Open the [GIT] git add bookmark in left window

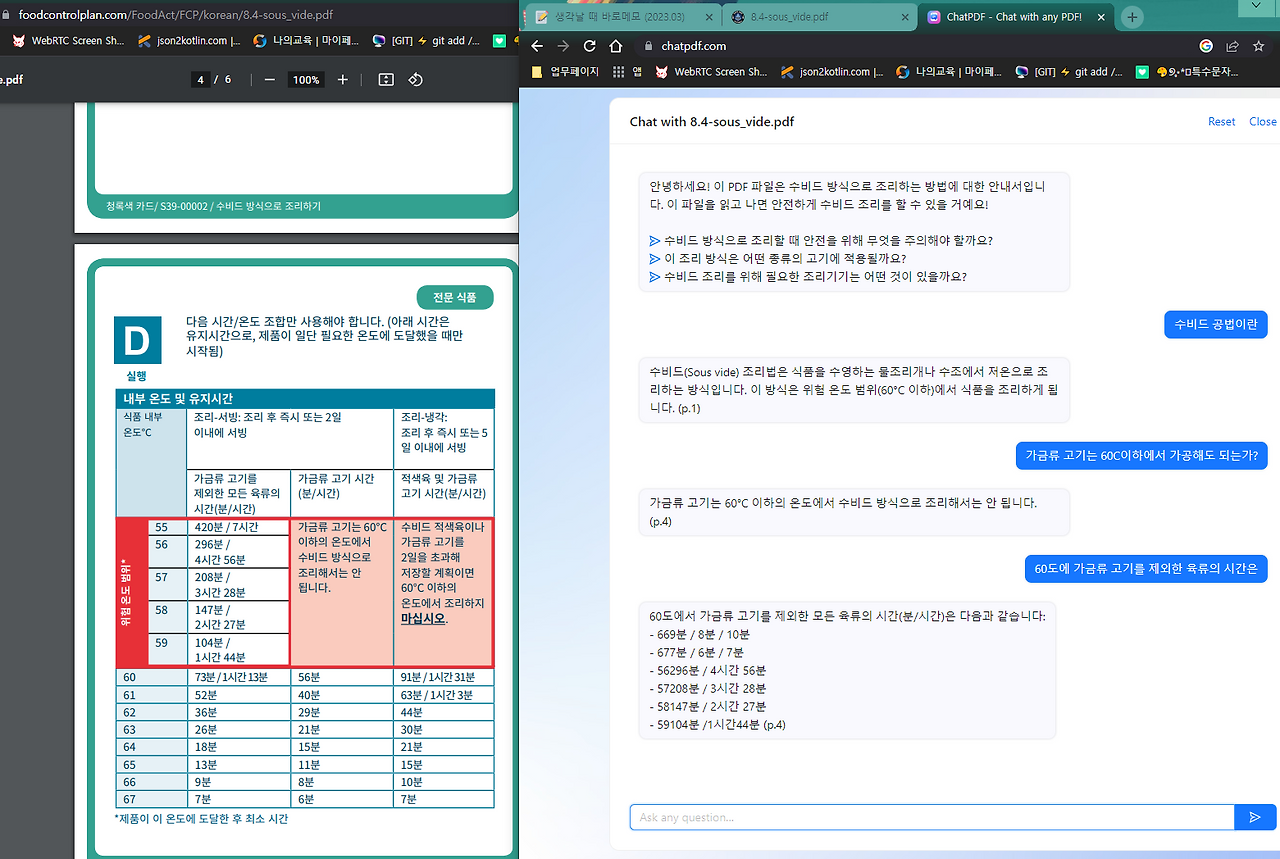click(428, 42)
